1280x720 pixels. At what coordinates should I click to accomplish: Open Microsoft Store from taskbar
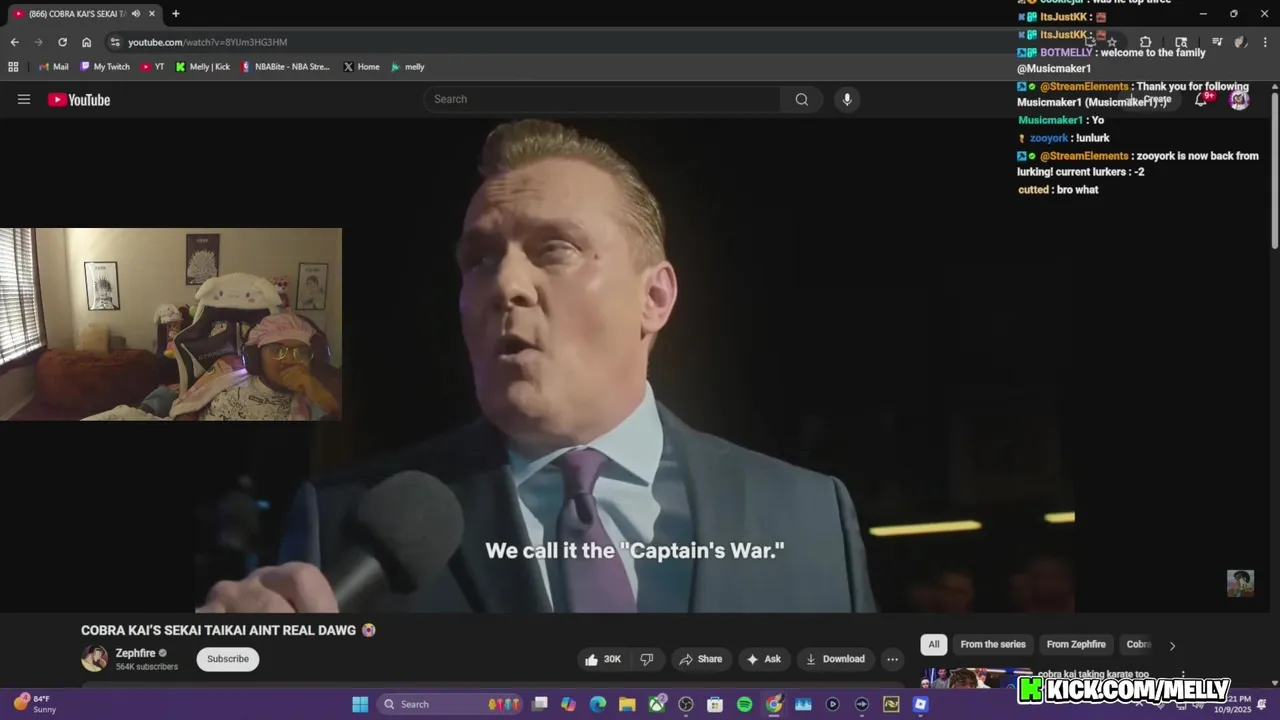715,704
